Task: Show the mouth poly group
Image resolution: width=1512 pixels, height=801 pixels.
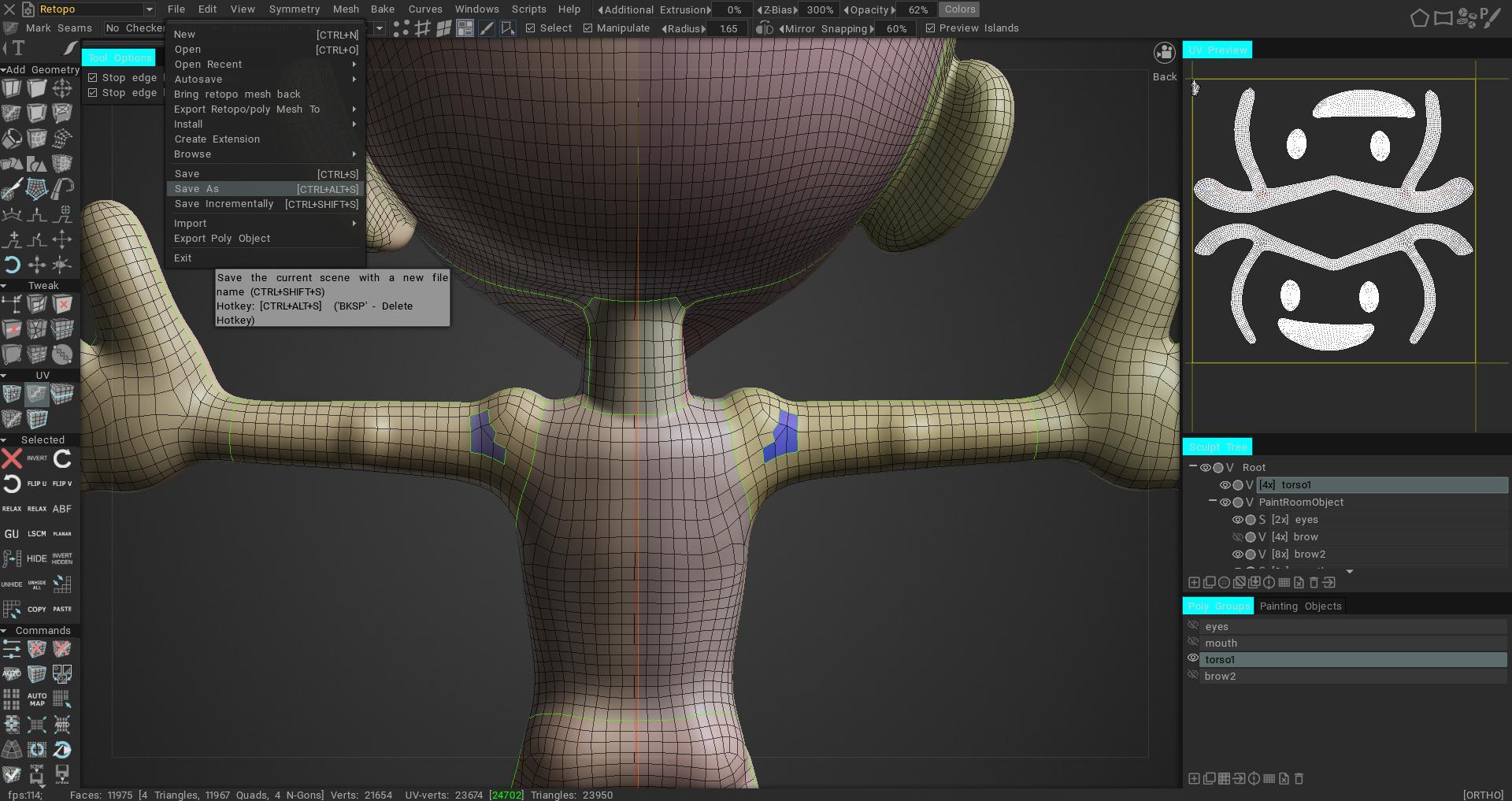Action: coord(1193,643)
